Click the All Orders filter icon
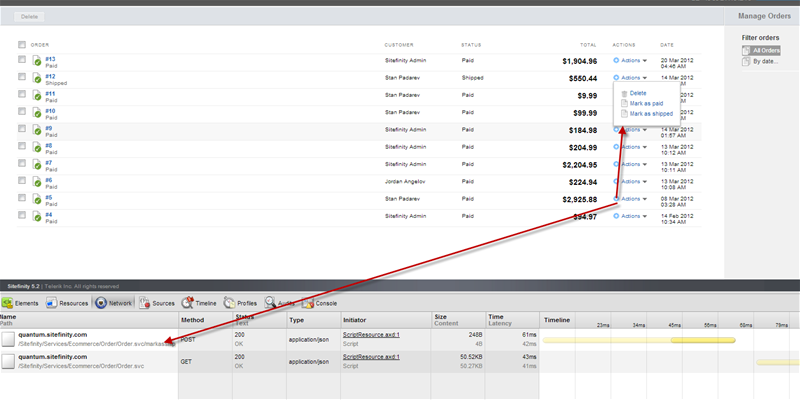Image resolution: width=800 pixels, height=400 pixels. 746,50
